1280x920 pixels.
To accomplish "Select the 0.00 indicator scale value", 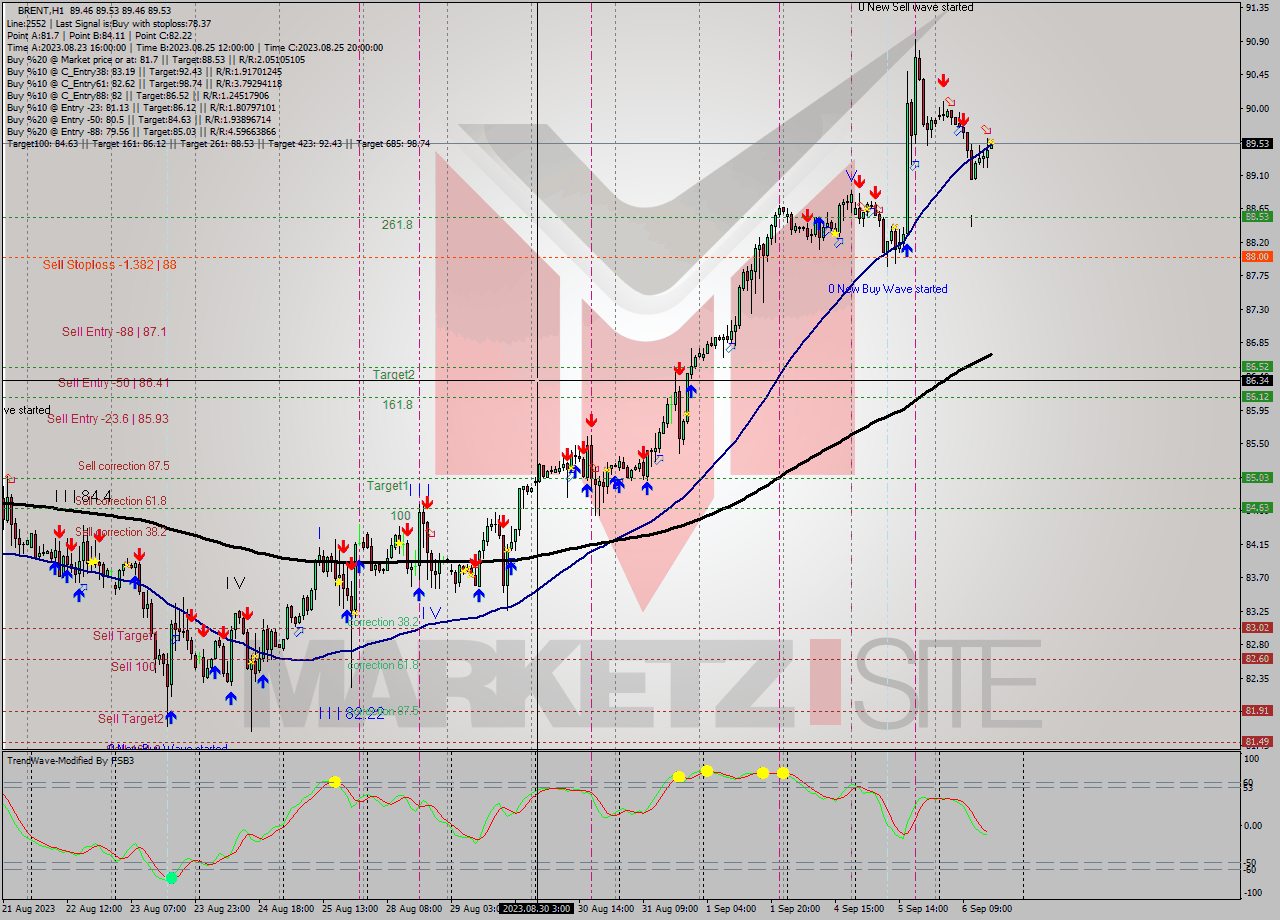I will pos(1255,826).
